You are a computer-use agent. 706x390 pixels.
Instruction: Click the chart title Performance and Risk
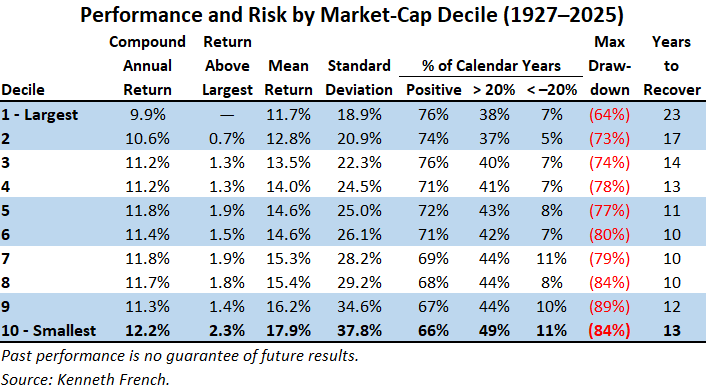352,15
